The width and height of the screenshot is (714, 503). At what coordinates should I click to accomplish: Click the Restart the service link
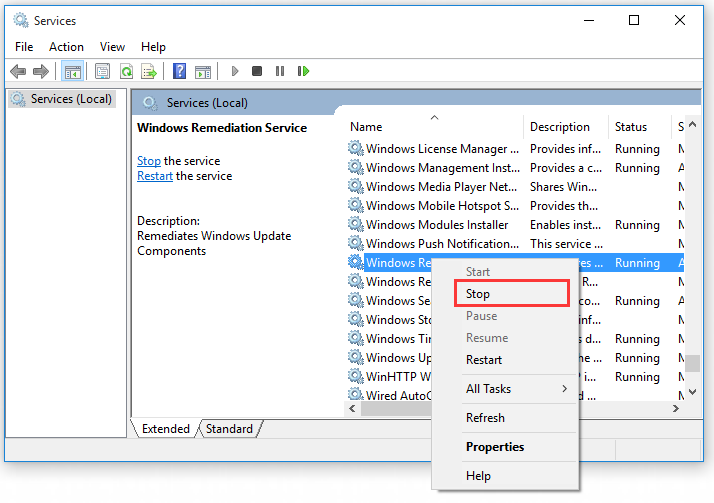[155, 176]
